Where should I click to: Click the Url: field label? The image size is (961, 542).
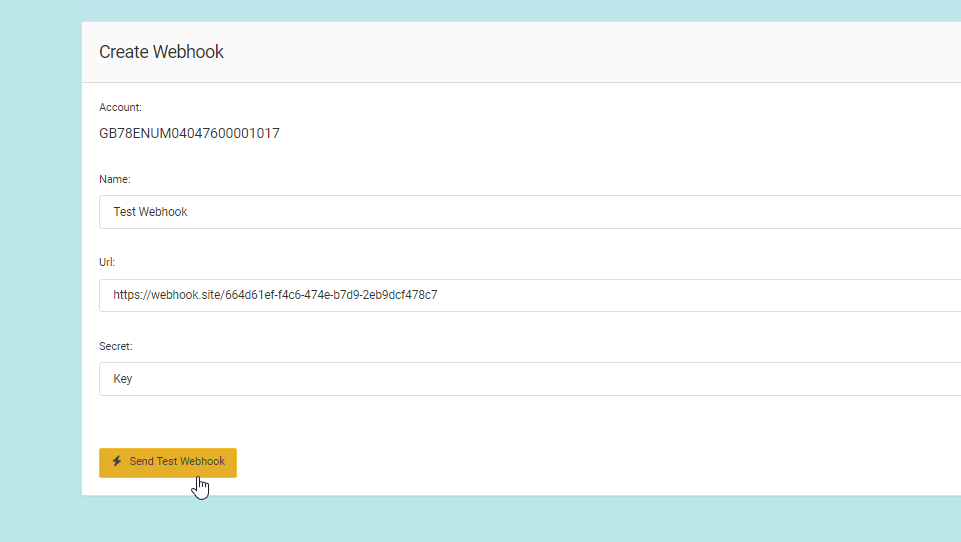pos(107,262)
